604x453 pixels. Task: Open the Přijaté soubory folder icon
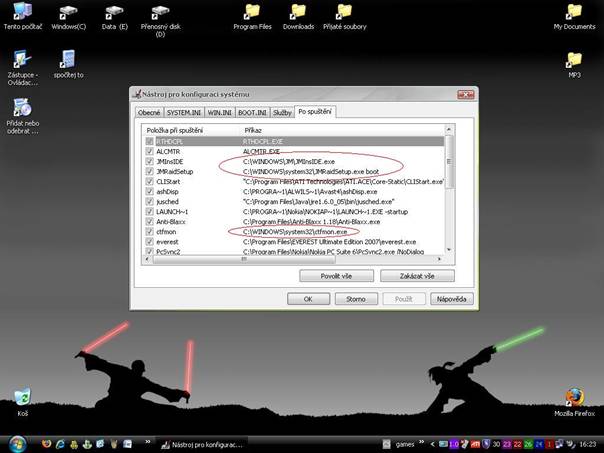pos(344,12)
